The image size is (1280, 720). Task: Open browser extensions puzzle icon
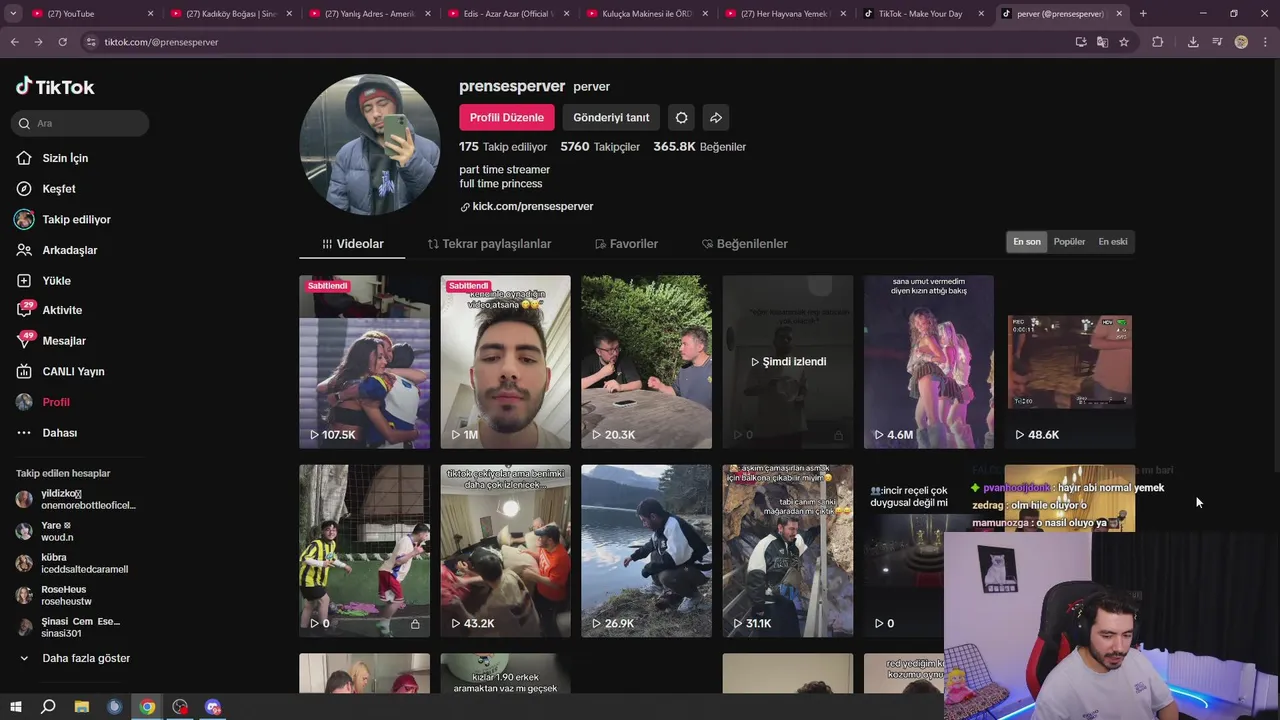tap(1157, 42)
